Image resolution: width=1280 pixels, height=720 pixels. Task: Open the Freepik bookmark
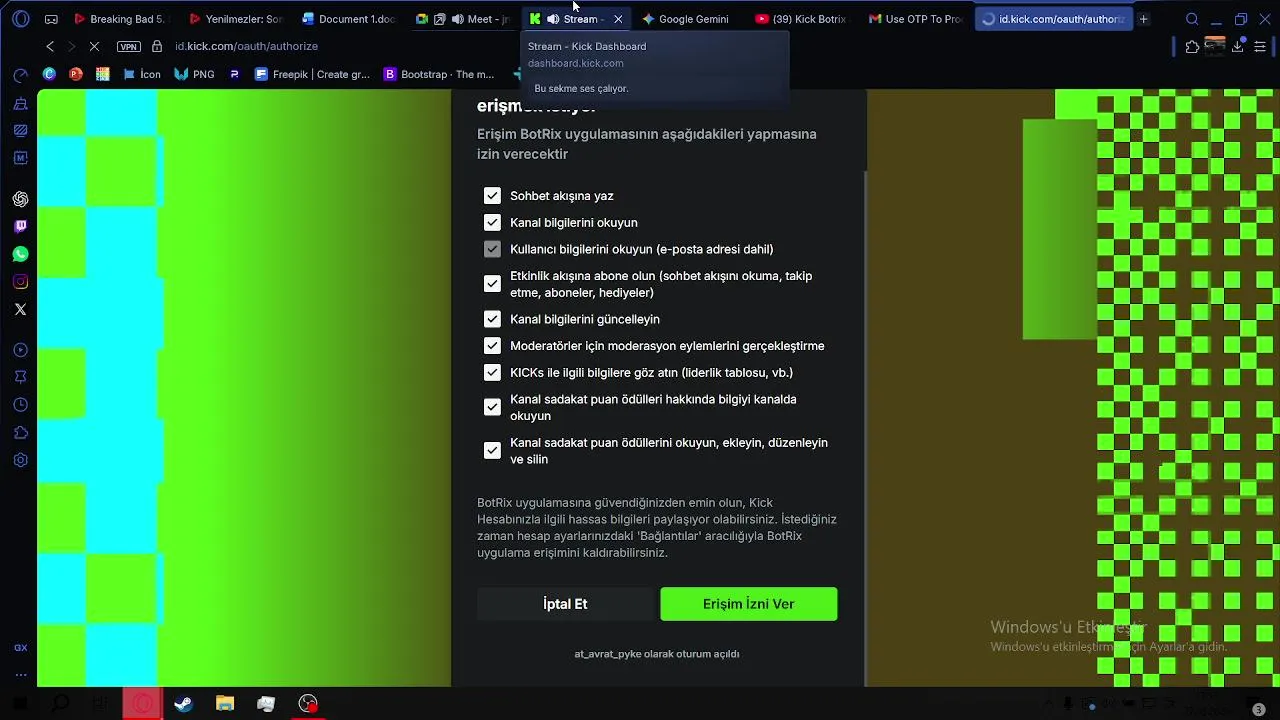click(312, 74)
